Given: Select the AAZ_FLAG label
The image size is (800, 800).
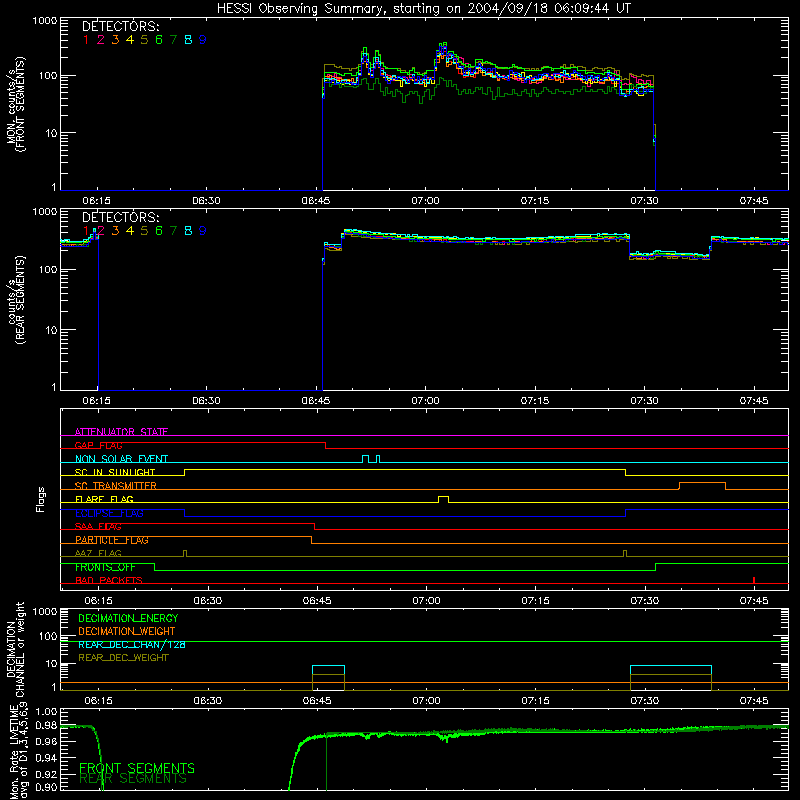Looking at the screenshot, I should [98, 553].
